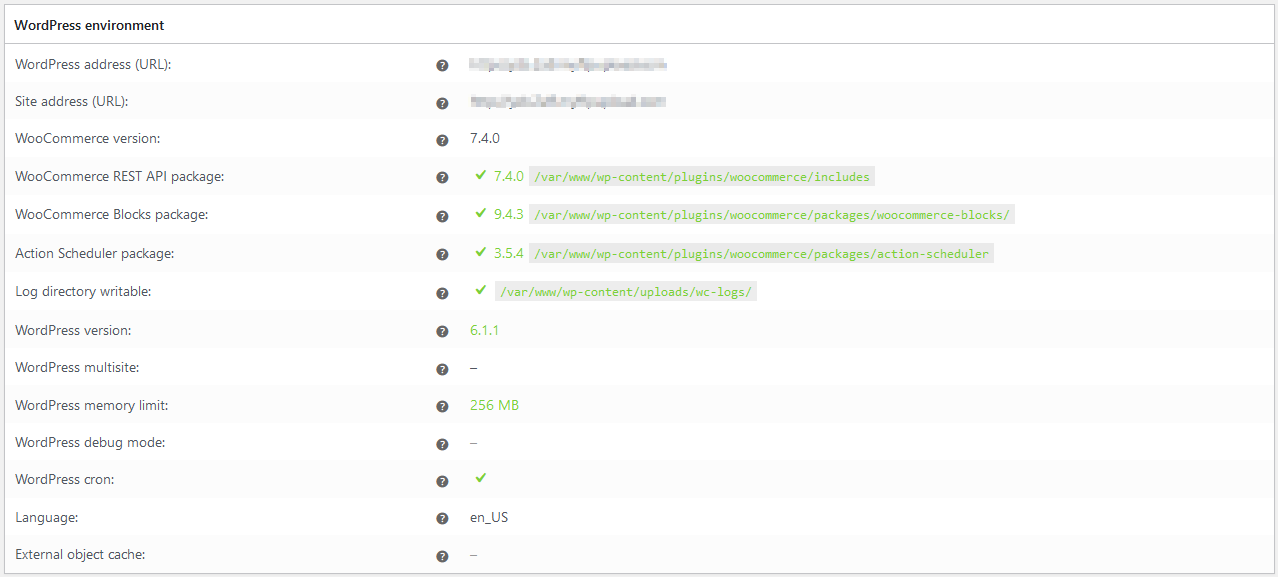Click the green checkmark for Log directory writable
The image size is (1278, 577).
pos(481,290)
